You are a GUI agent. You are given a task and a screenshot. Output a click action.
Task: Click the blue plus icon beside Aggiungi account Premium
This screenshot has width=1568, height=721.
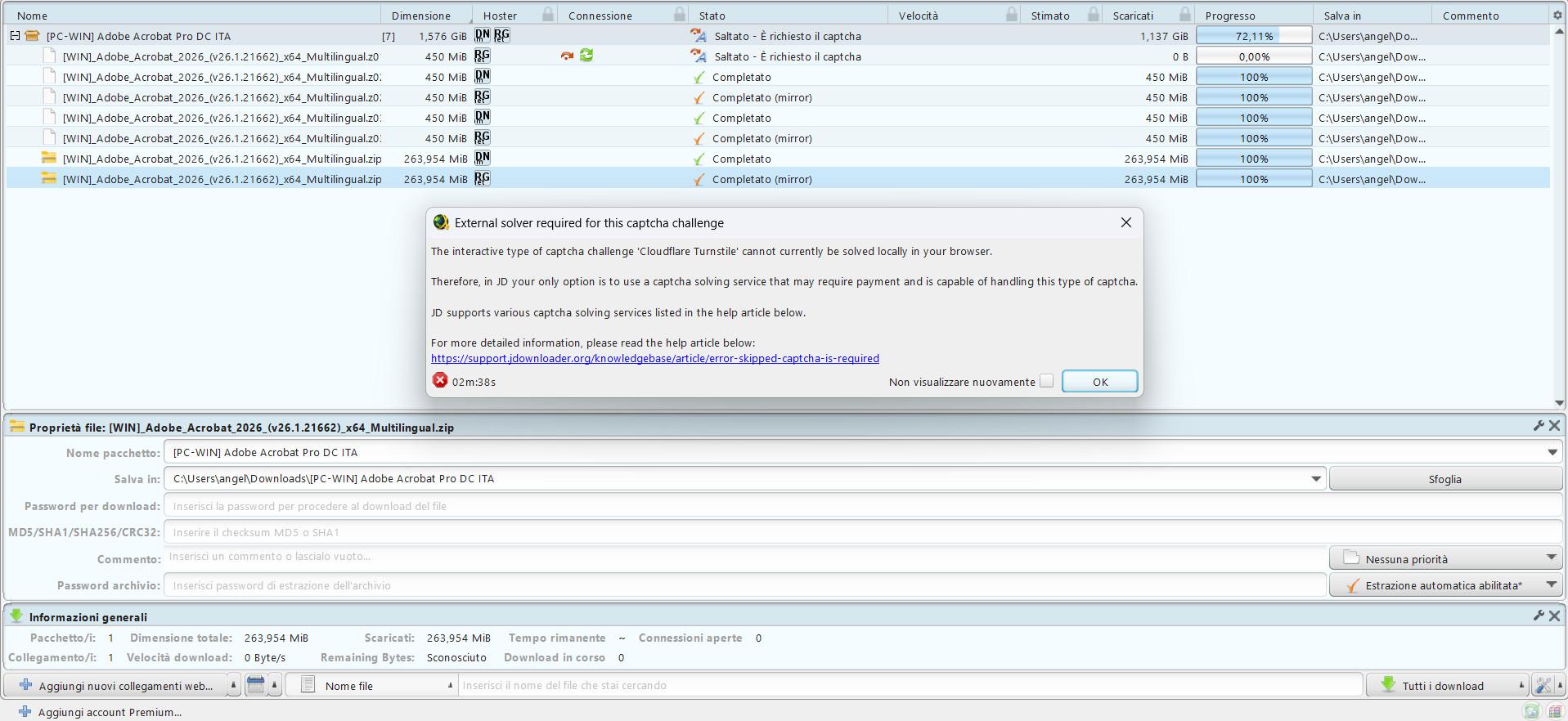tap(25, 711)
